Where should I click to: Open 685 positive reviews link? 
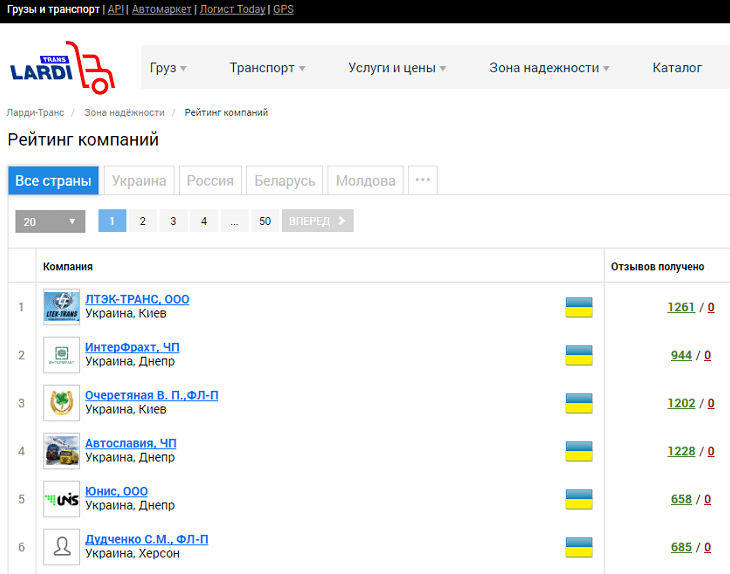click(681, 547)
